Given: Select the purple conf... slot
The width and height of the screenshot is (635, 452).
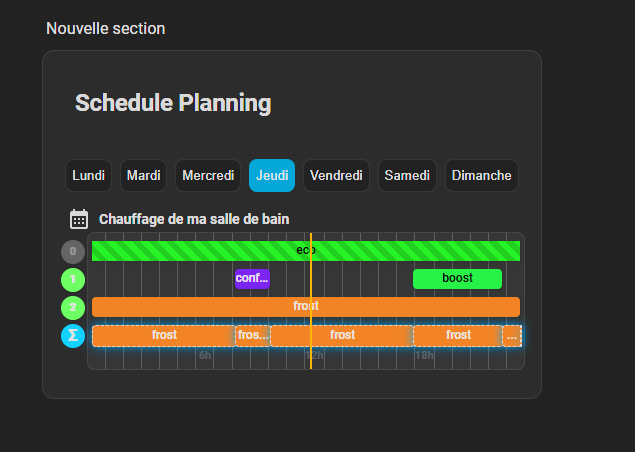Looking at the screenshot, I should [x=252, y=279].
